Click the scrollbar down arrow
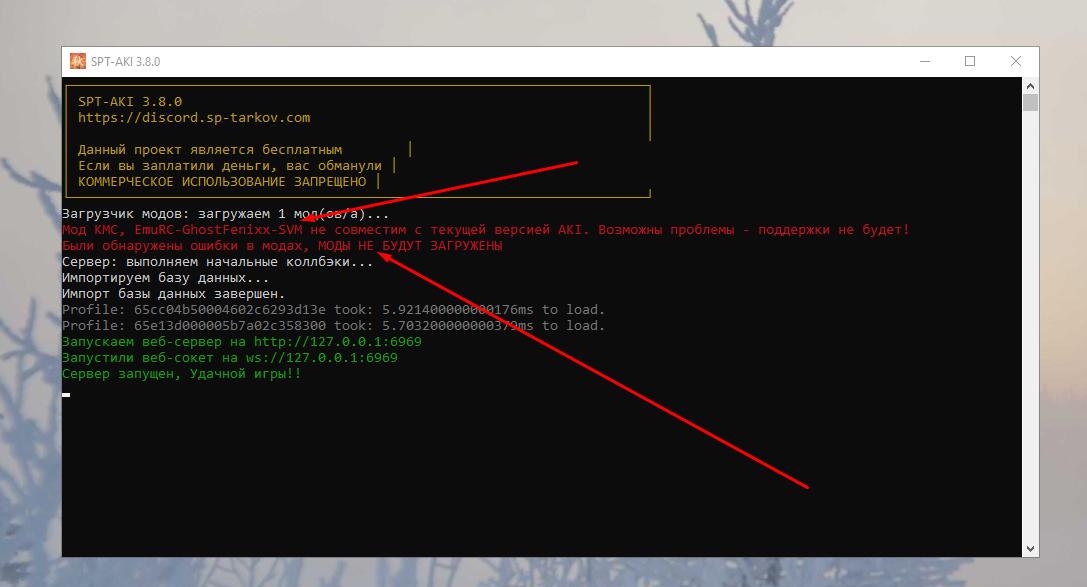The height and width of the screenshot is (587, 1087). [x=1030, y=548]
